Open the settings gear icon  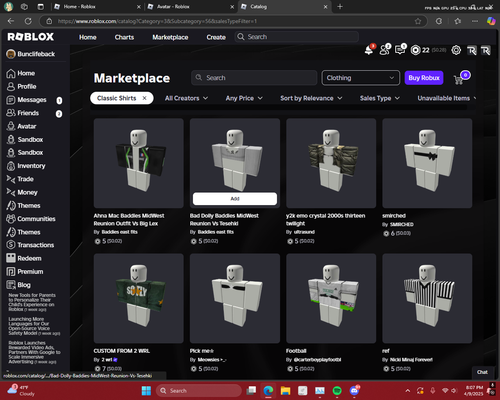(x=456, y=50)
